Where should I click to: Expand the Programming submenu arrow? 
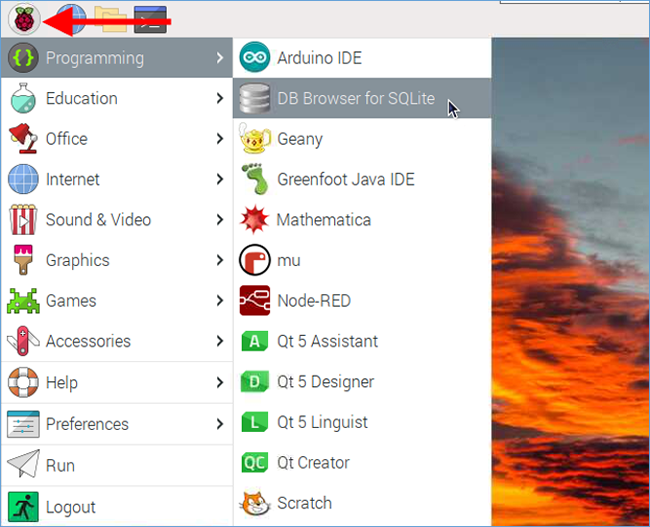point(220,58)
